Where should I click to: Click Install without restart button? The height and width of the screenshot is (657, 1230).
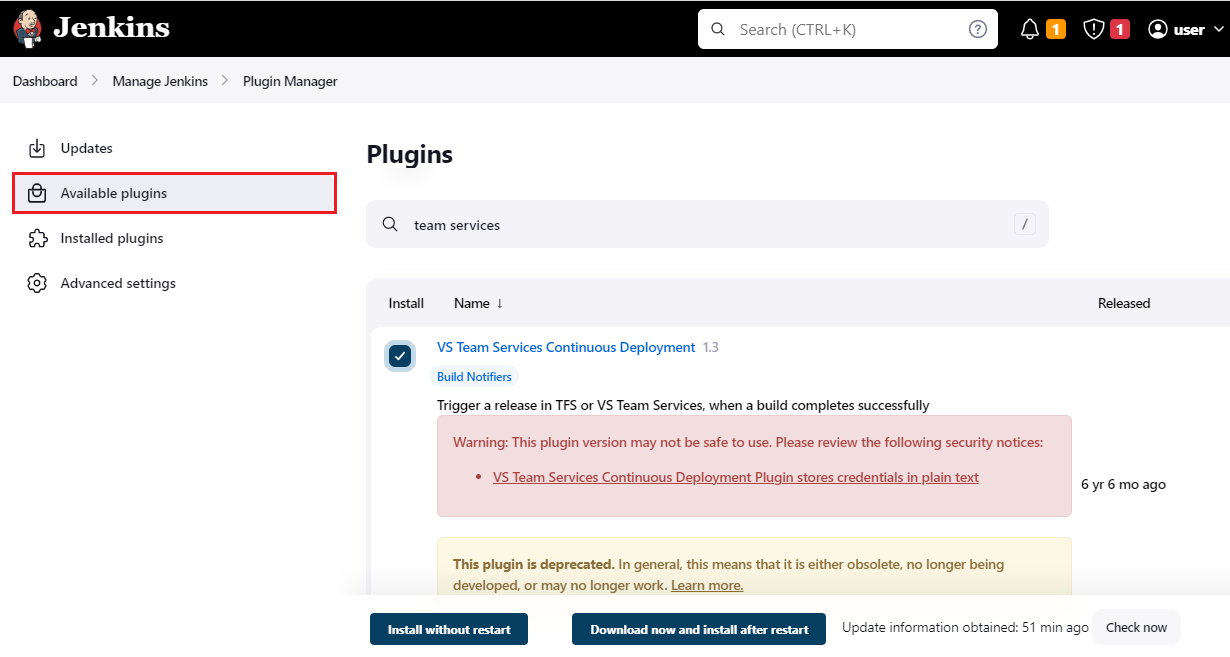pos(449,629)
